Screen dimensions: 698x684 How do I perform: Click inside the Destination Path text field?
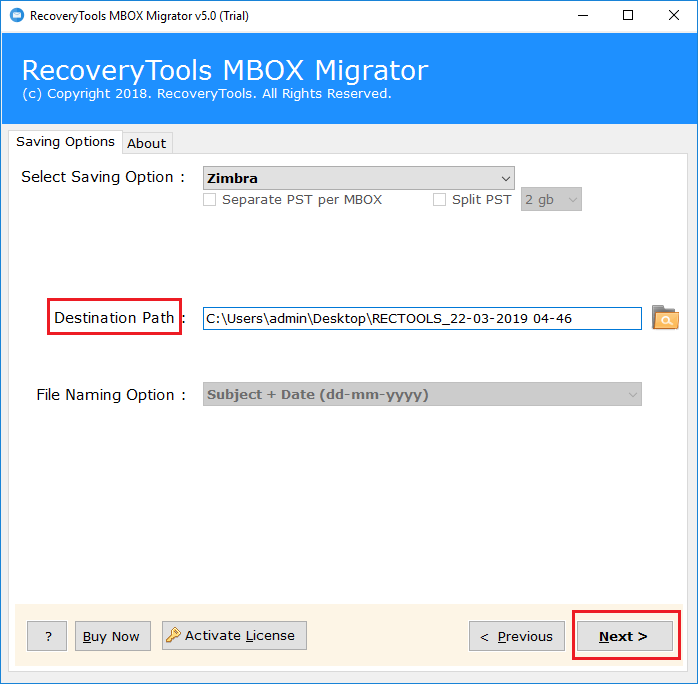pyautogui.click(x=422, y=318)
